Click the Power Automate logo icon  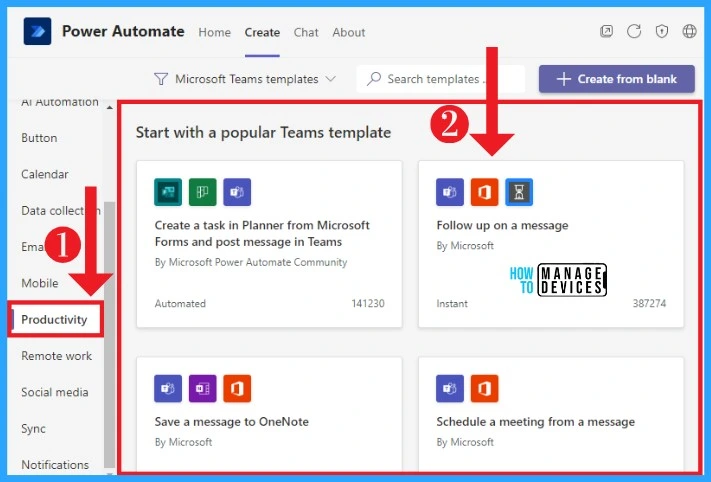(37, 31)
